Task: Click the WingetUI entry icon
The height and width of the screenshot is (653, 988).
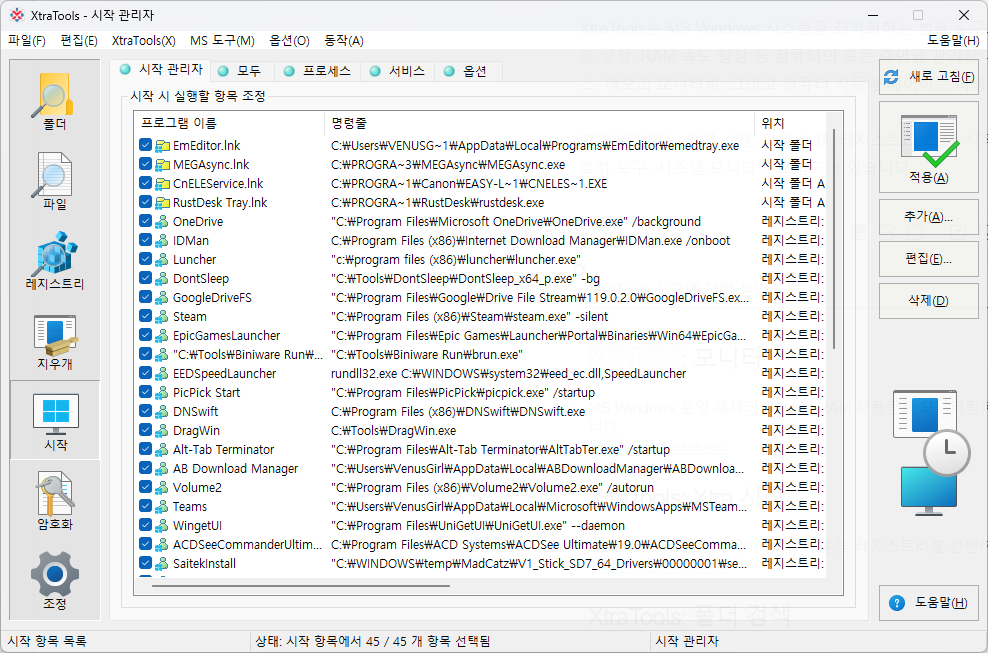Action: coord(163,526)
